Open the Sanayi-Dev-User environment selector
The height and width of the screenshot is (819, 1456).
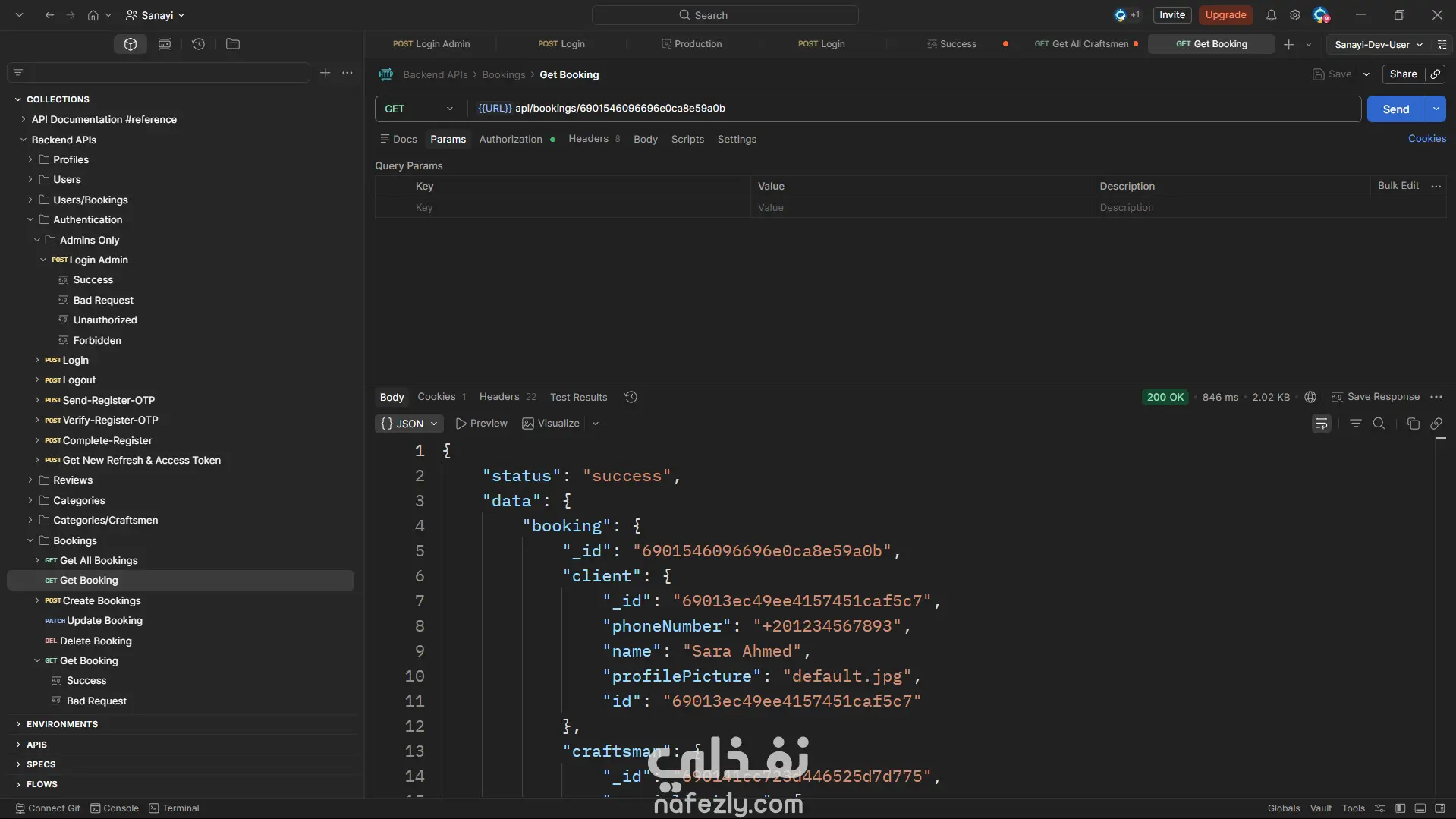(x=1379, y=44)
